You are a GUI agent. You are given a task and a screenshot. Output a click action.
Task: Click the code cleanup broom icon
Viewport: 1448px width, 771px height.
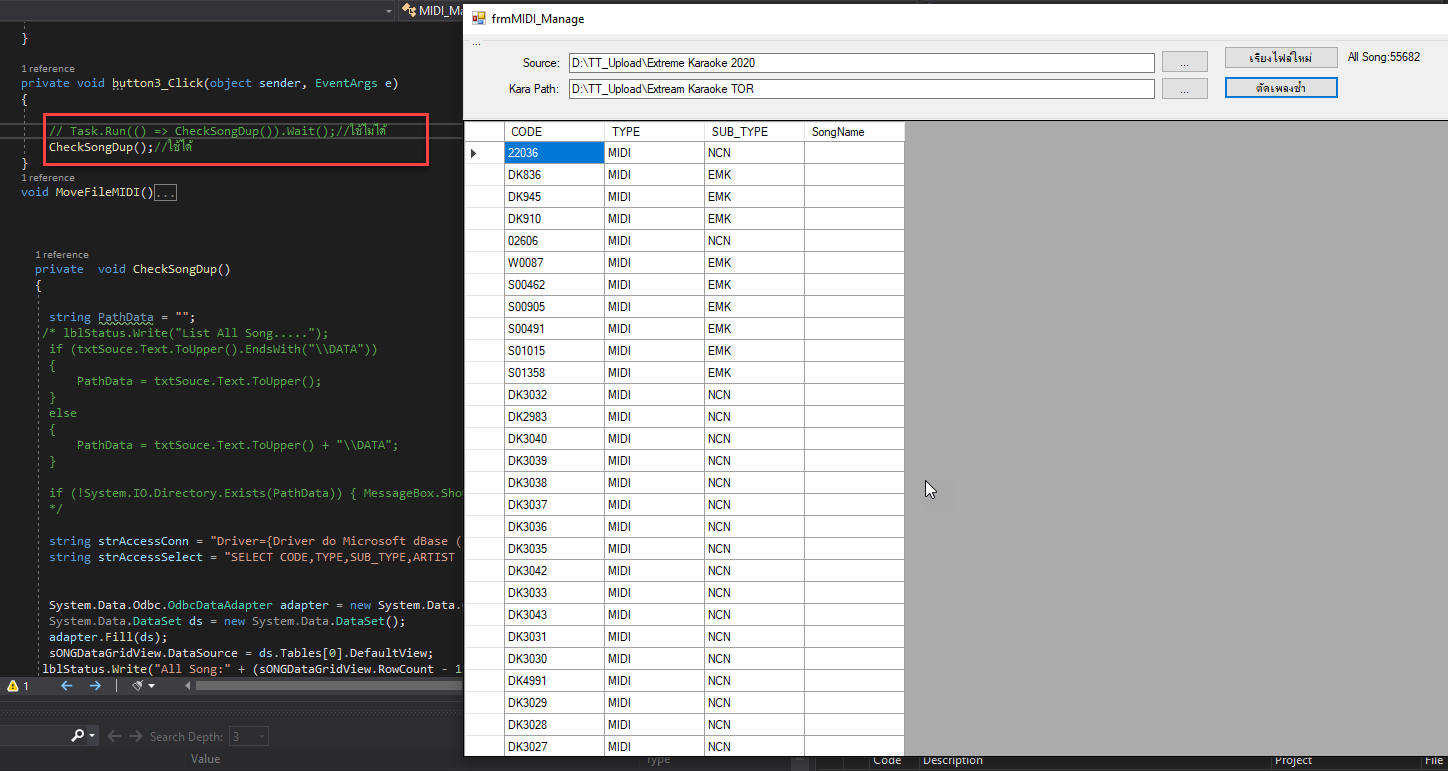click(138, 686)
